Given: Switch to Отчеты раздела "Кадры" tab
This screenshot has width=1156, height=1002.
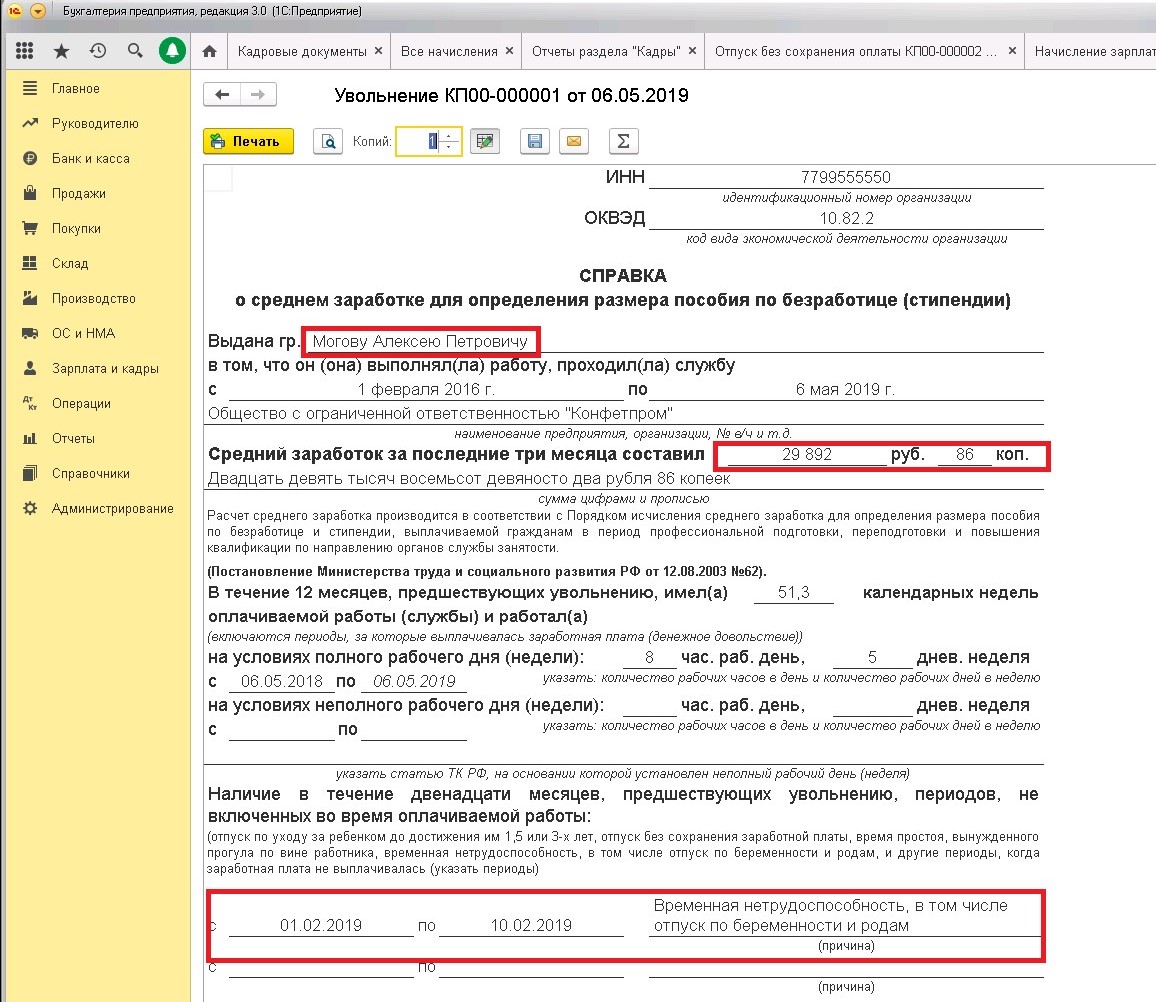Looking at the screenshot, I should [606, 51].
